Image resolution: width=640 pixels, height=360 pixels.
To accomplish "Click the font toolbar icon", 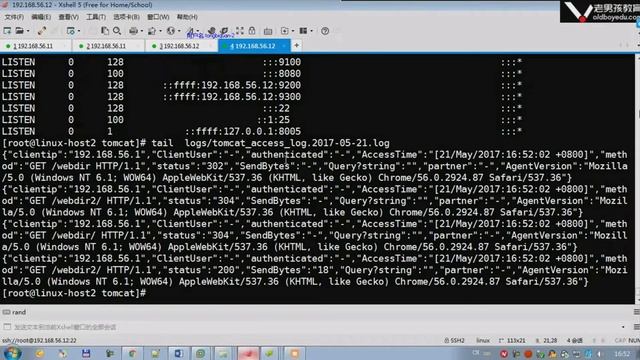I will coord(191,31).
